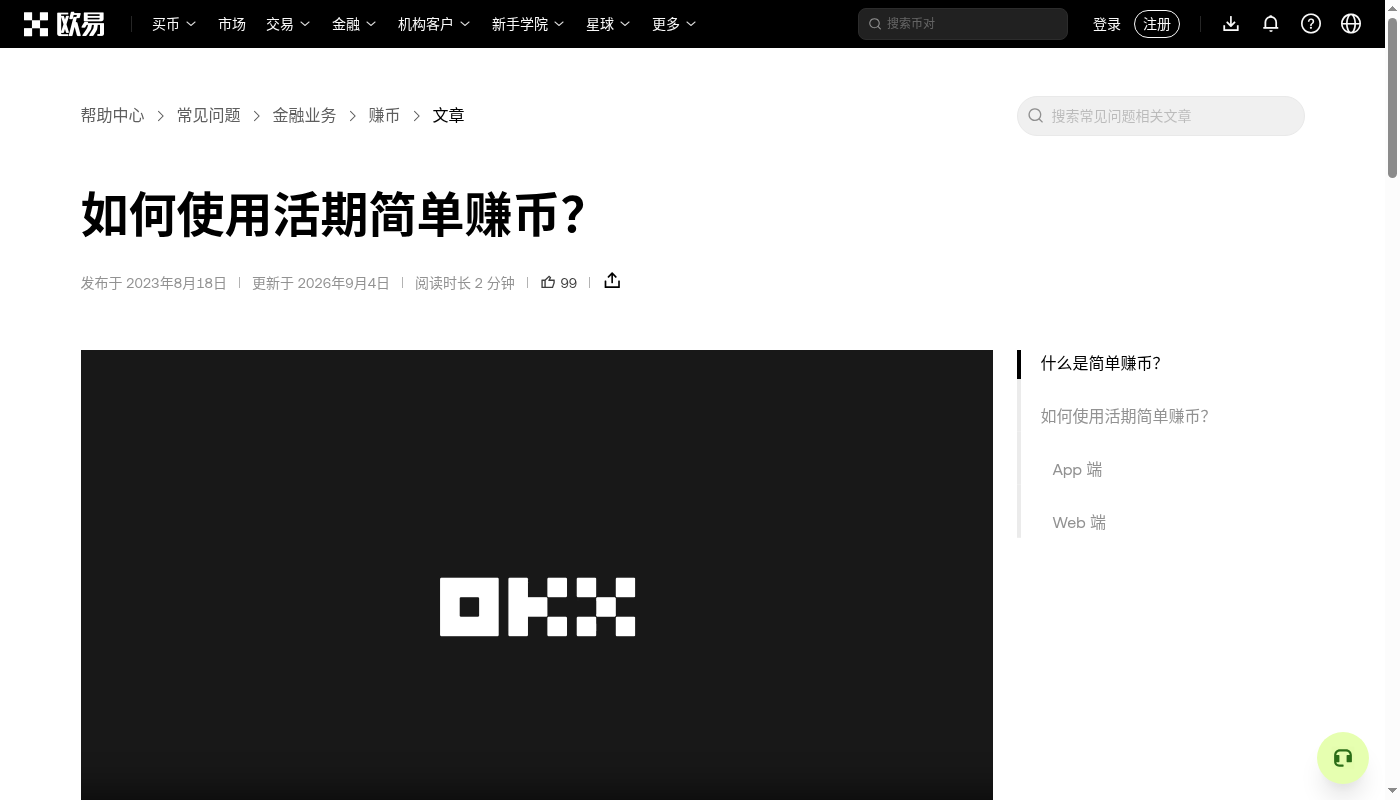The image size is (1400, 800).
Task: Jump to 如何使用活期简单赚币? section
Action: [1124, 417]
